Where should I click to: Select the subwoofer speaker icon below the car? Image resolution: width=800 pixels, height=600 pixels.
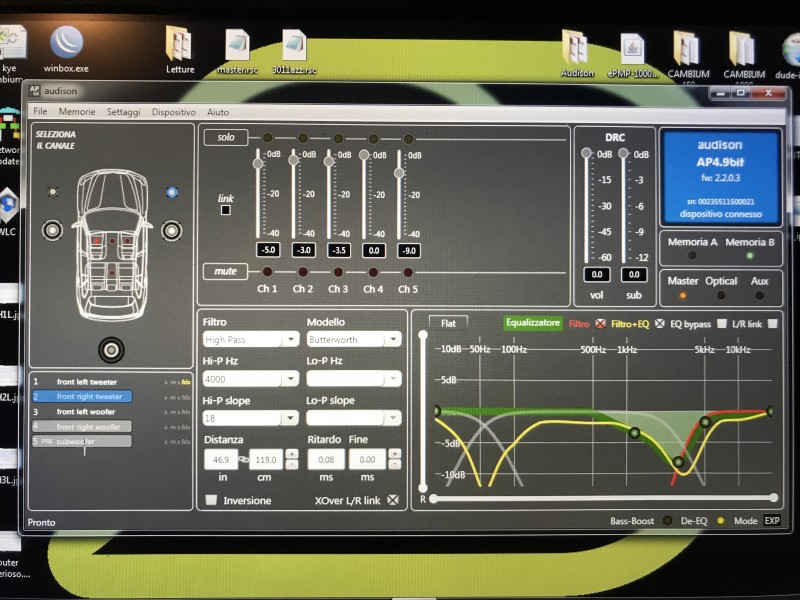[x=111, y=350]
